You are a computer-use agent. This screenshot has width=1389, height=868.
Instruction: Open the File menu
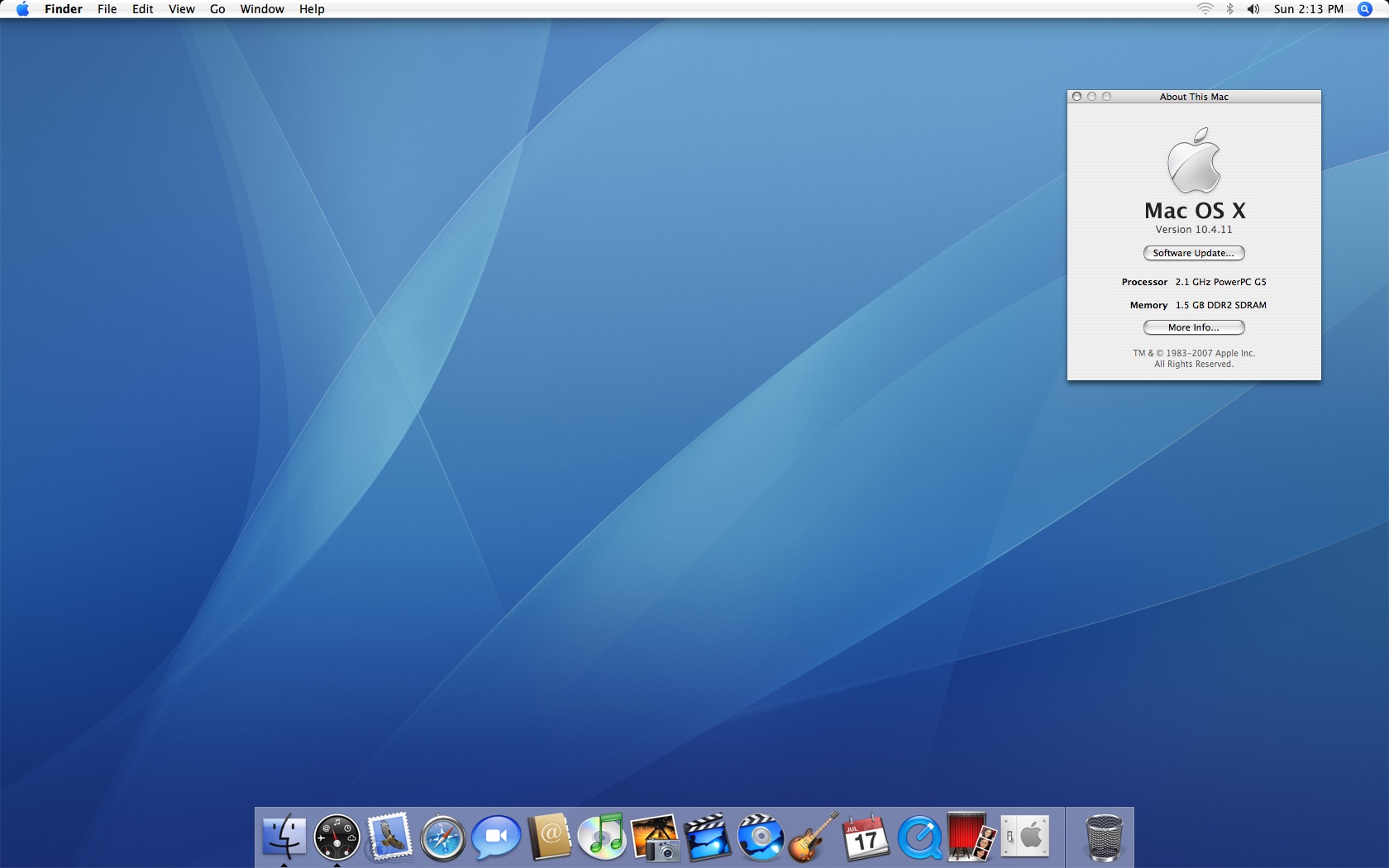[x=107, y=9]
